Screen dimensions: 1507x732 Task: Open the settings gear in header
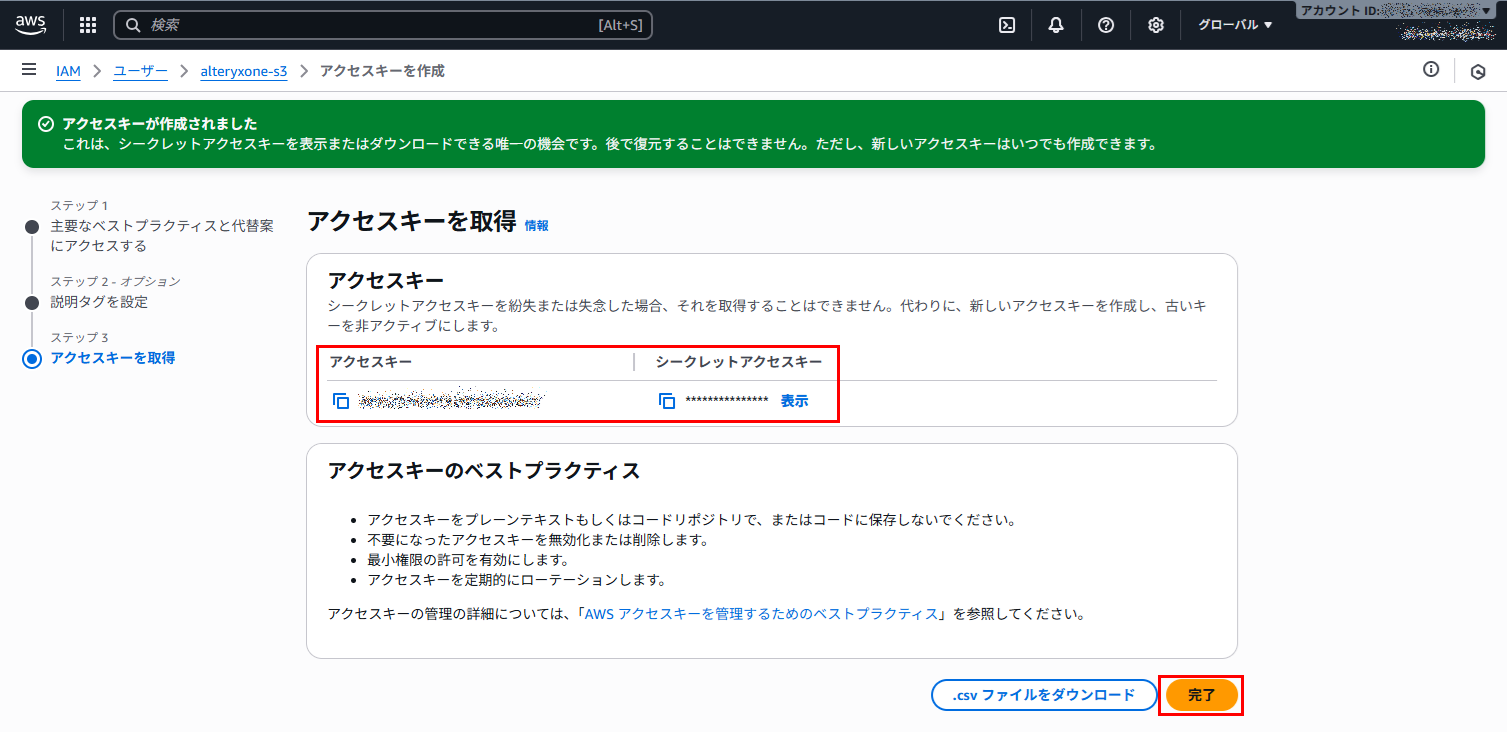pyautogui.click(x=1156, y=25)
